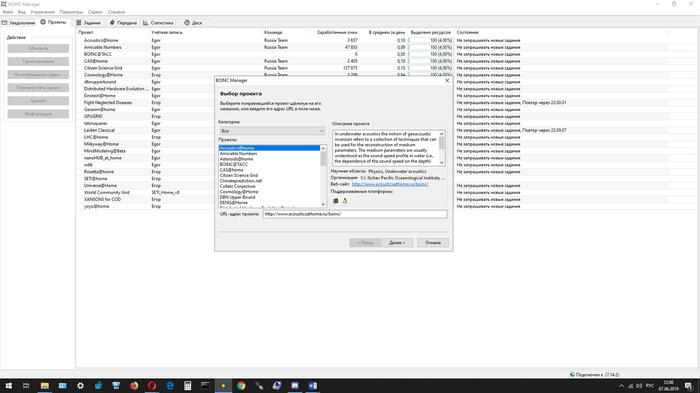Open the acousticsathome.ru web site link

tap(390, 184)
